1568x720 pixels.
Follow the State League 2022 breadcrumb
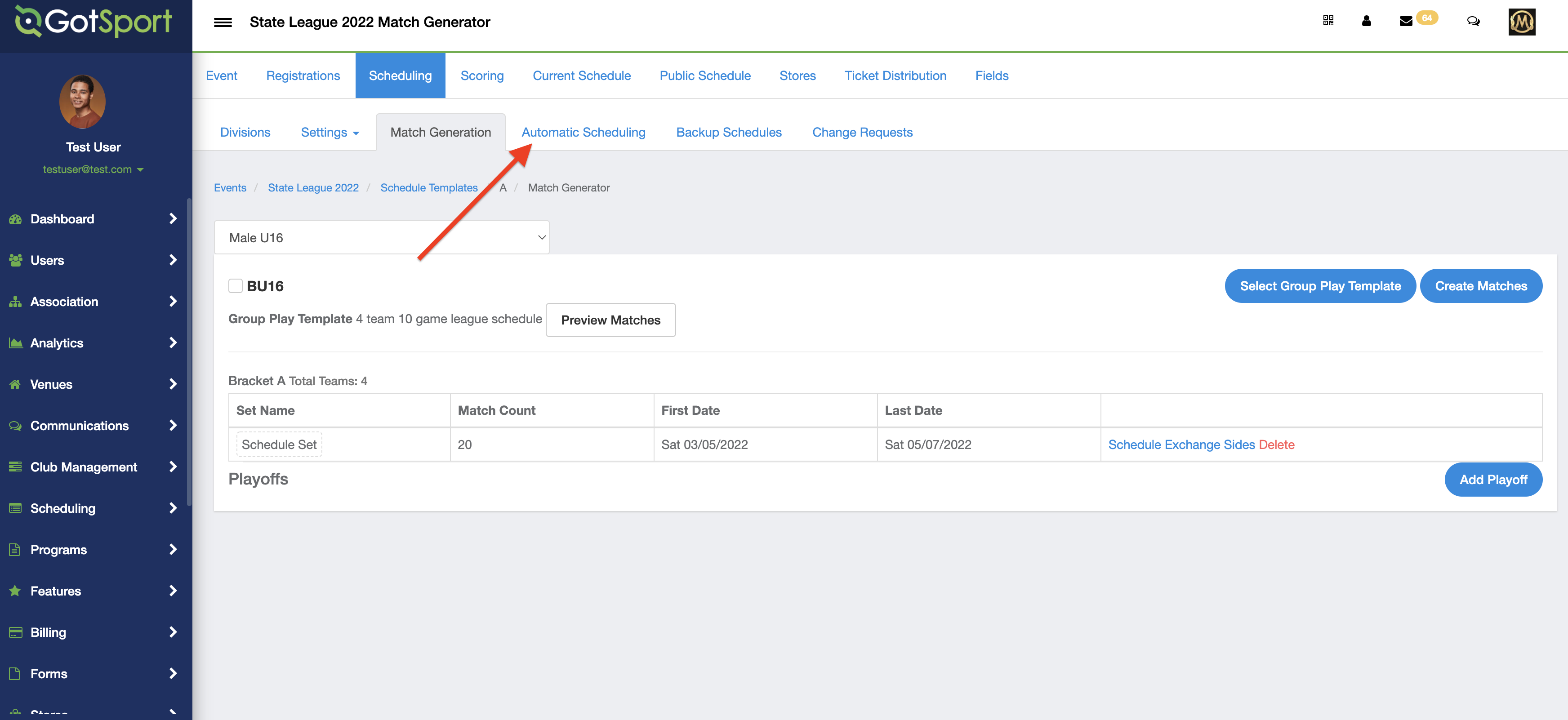[313, 187]
